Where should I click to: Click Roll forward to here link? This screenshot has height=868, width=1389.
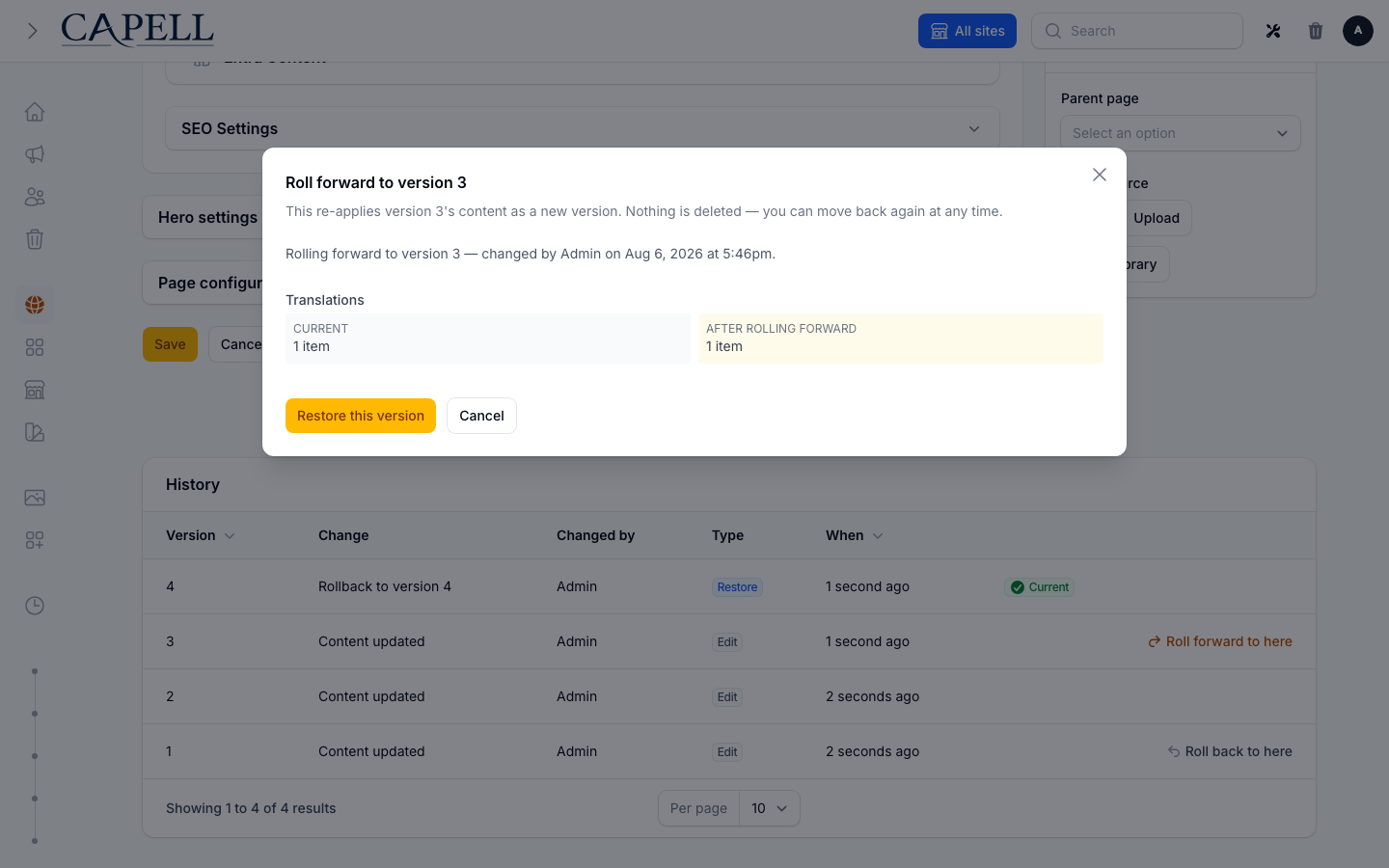click(x=1220, y=641)
